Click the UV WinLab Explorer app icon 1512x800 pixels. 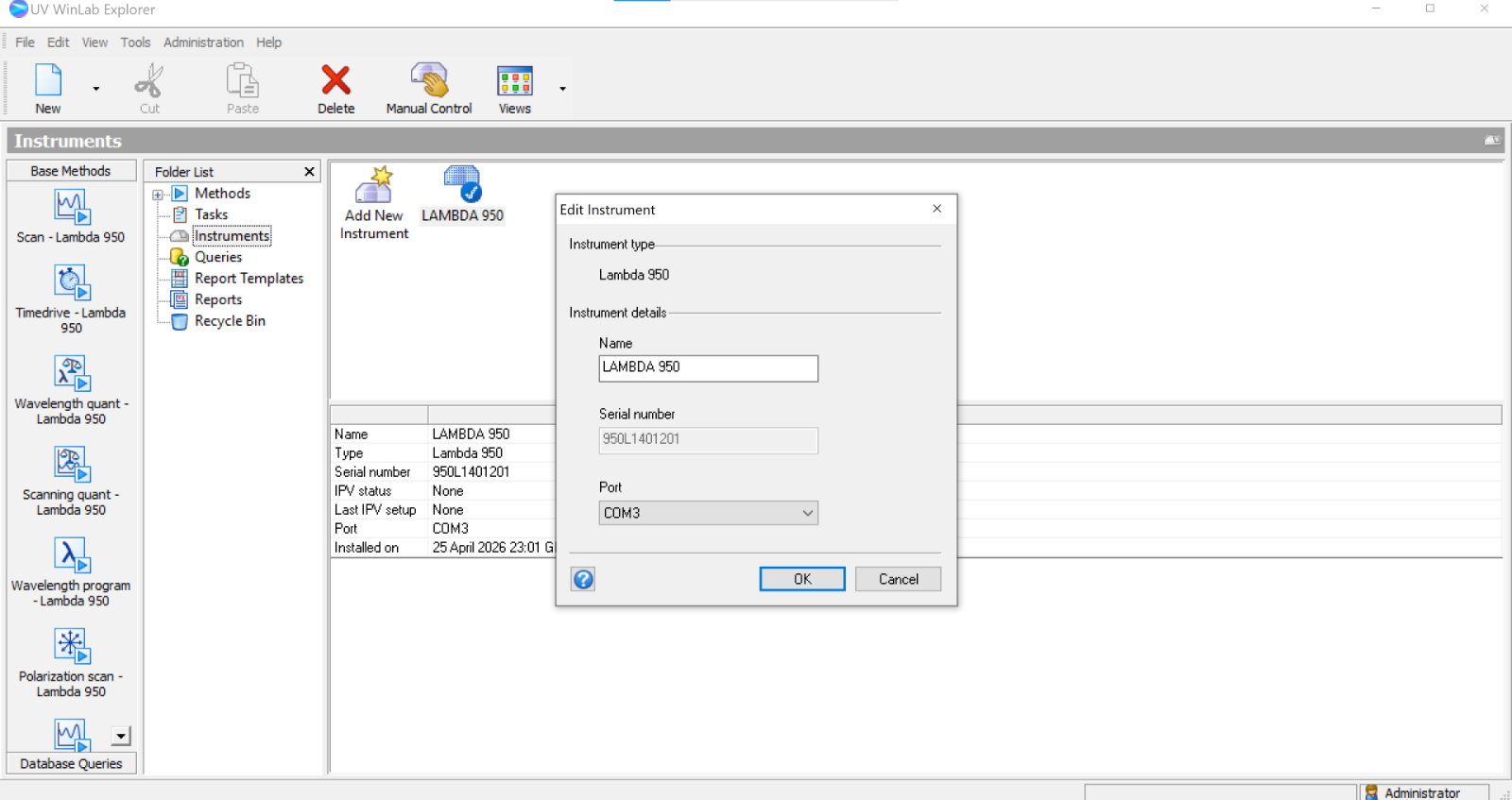coord(18,9)
